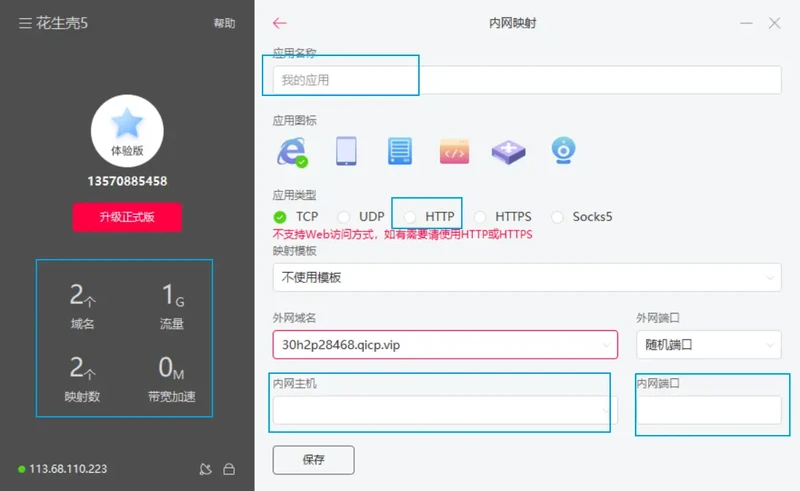The width and height of the screenshot is (800, 491).
Task: Open the 外网域名 domain dropdown
Action: click(x=445, y=345)
